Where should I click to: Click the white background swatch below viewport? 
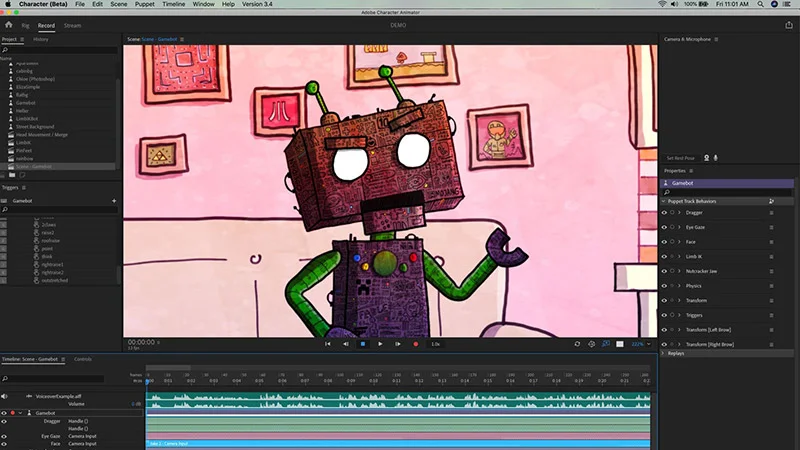click(619, 344)
